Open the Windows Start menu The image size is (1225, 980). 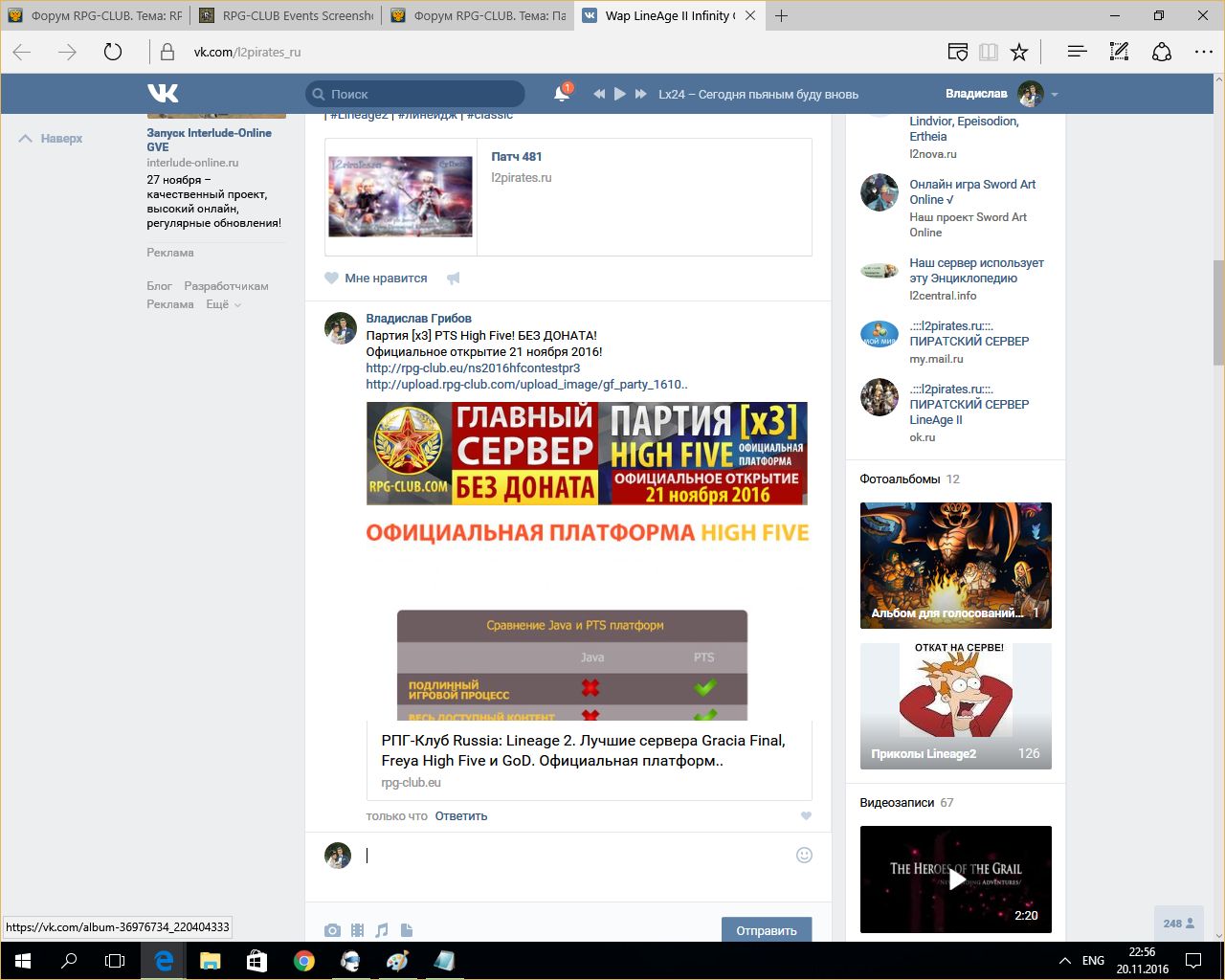tap(23, 961)
